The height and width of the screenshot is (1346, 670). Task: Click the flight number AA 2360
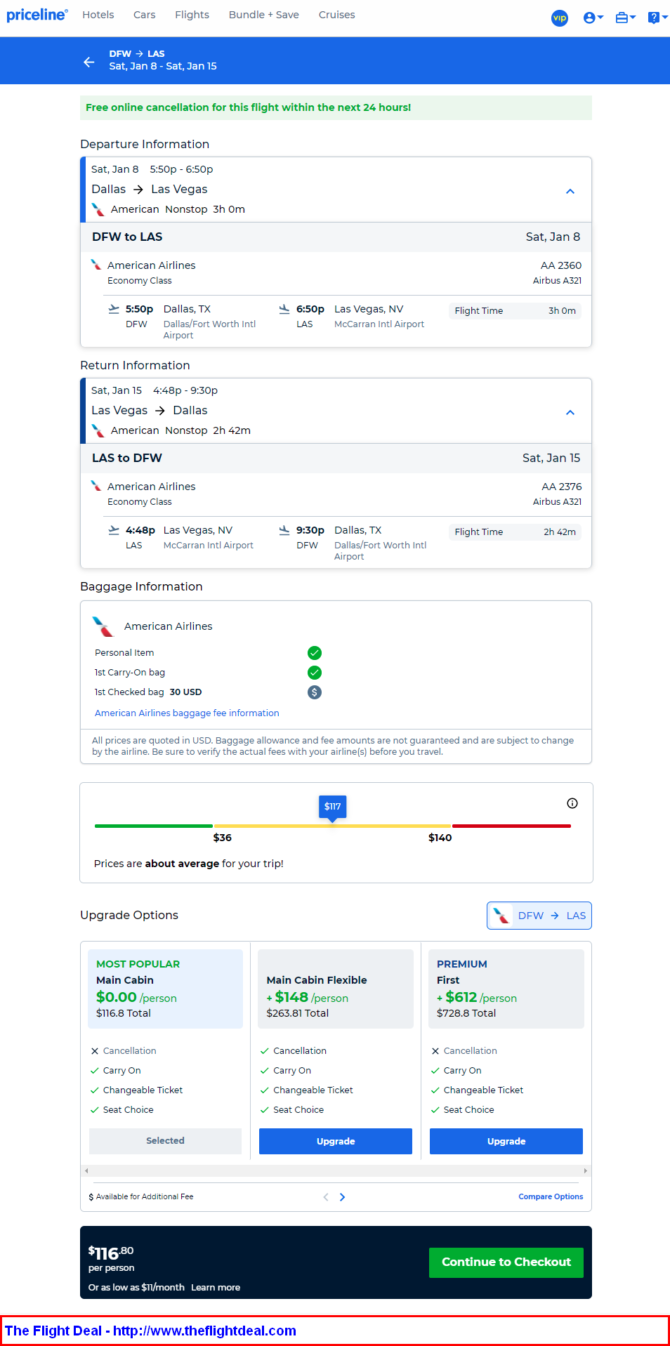point(561,265)
